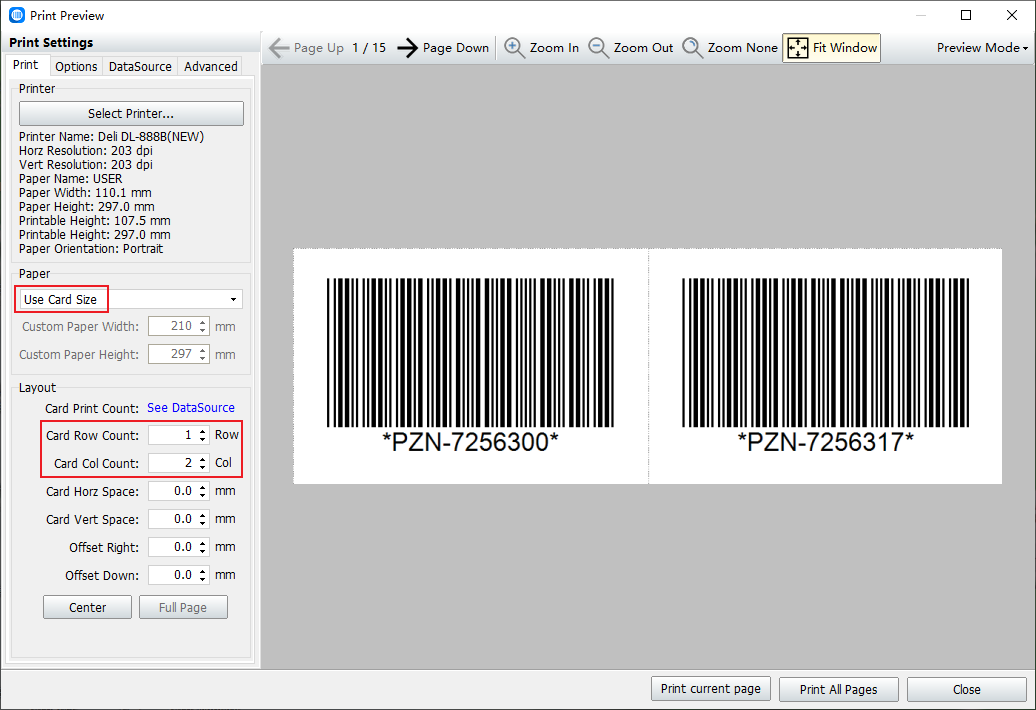Click the Page Up arrow icon
Screen dimensions: 1036x710
click(x=279, y=48)
